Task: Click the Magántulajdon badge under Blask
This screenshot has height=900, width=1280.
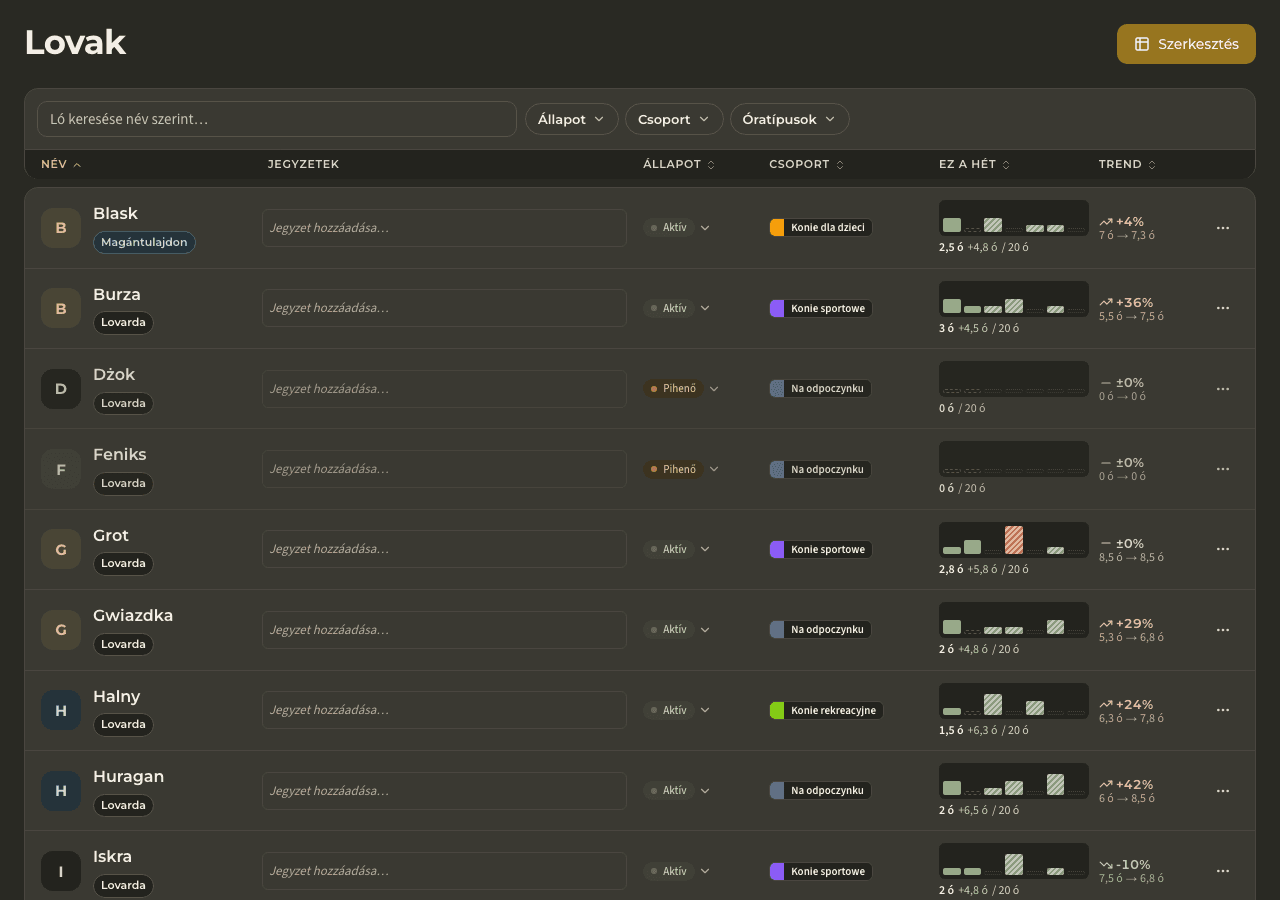Action: [144, 242]
